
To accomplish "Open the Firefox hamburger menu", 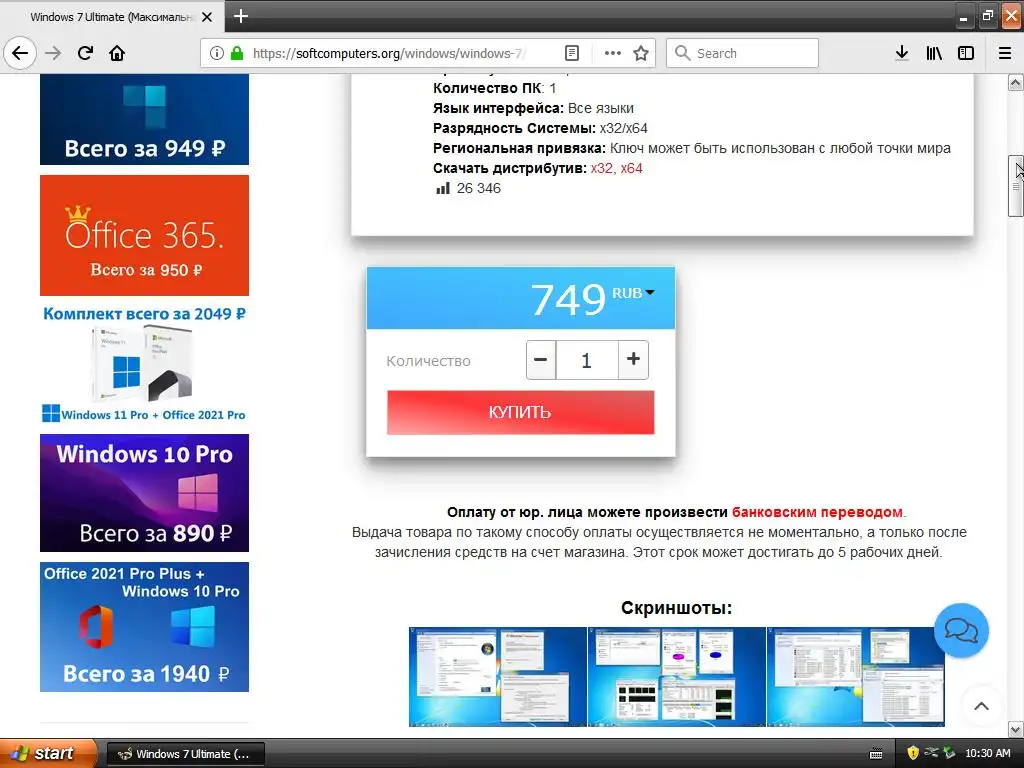I will 1005,53.
